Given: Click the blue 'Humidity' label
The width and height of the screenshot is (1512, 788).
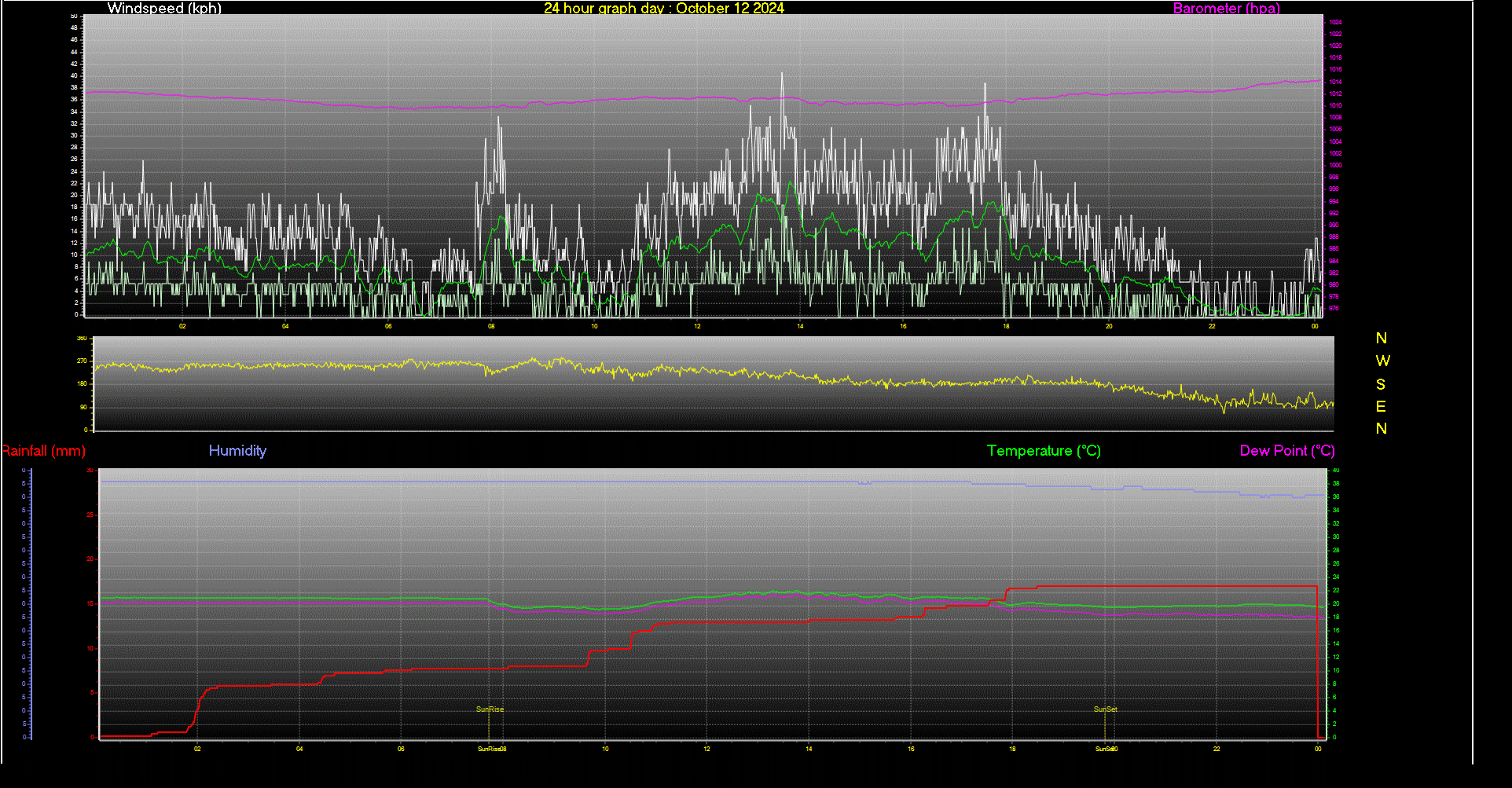Looking at the screenshot, I should coord(237,450).
